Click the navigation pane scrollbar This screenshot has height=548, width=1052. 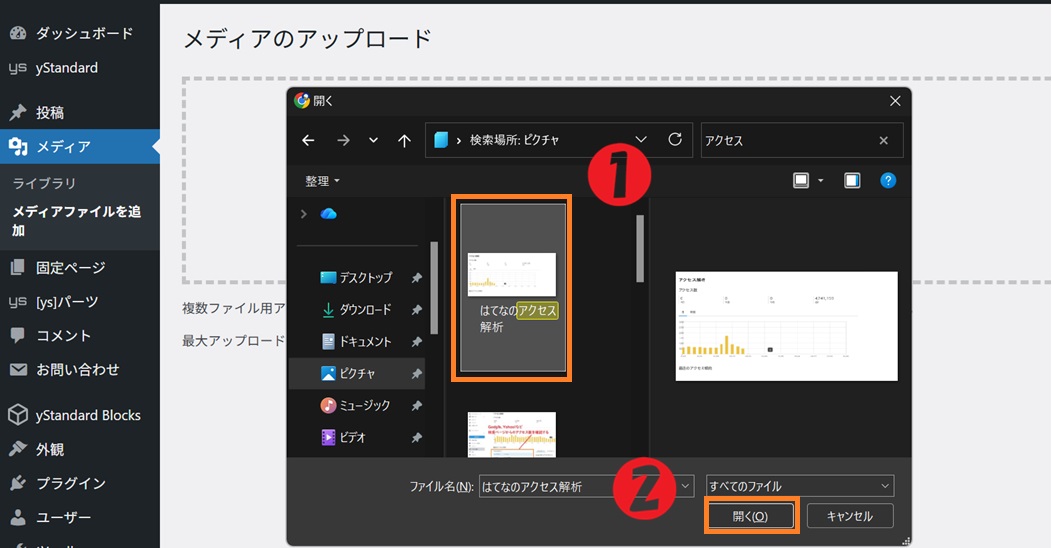[x=434, y=288]
